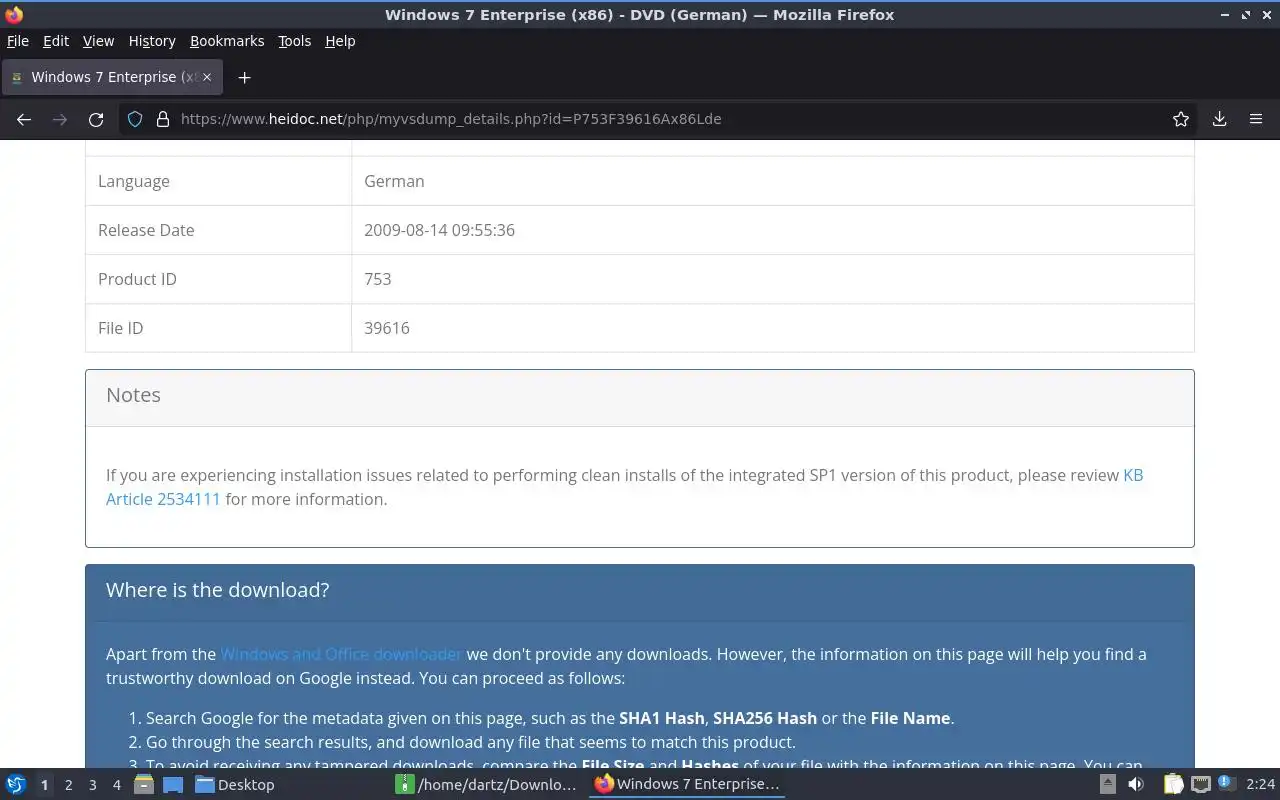Close the Windows 7 Enterprise tab

coord(208,77)
